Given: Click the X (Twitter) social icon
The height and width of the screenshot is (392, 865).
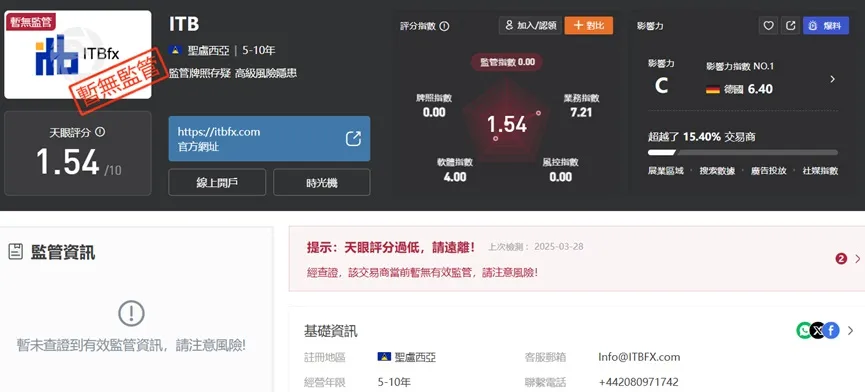Looking at the screenshot, I should [818, 330].
